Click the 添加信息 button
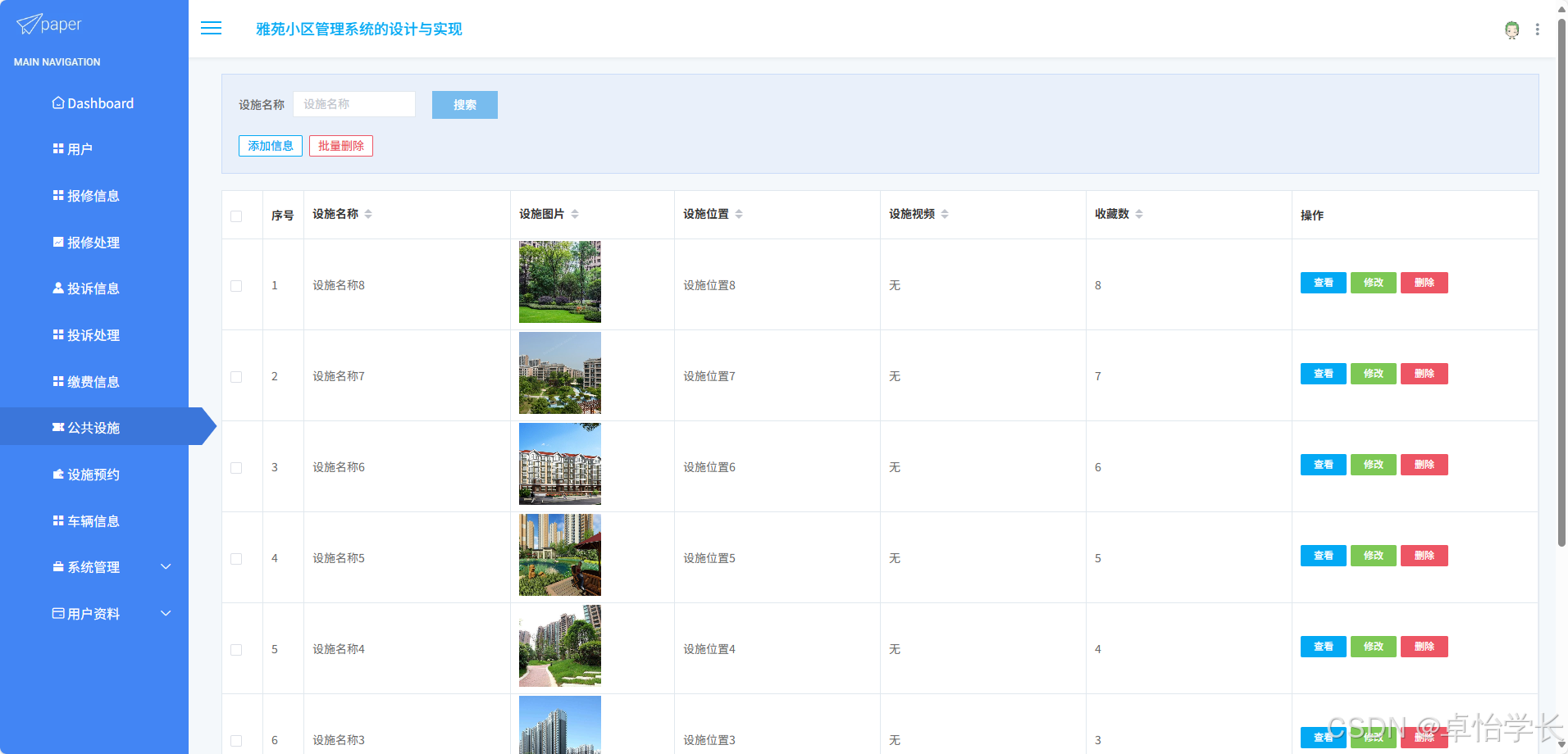 click(x=271, y=146)
